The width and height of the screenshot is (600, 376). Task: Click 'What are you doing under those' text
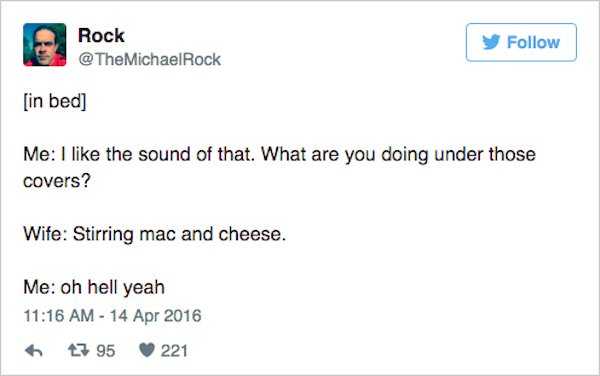[398, 155]
